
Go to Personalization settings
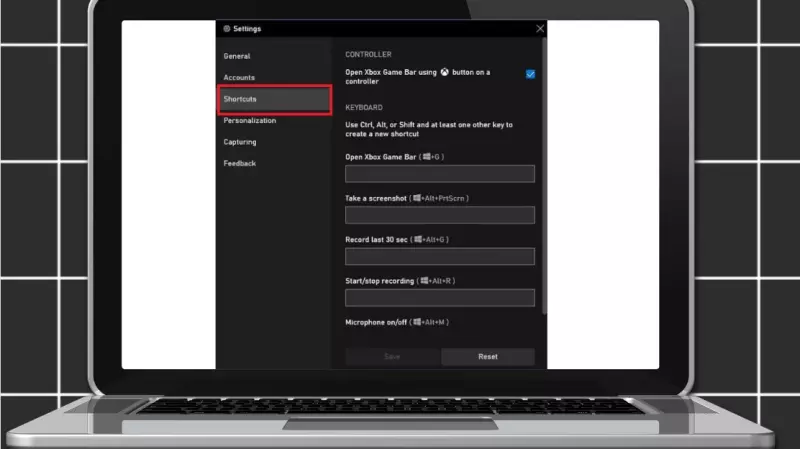[249, 120]
